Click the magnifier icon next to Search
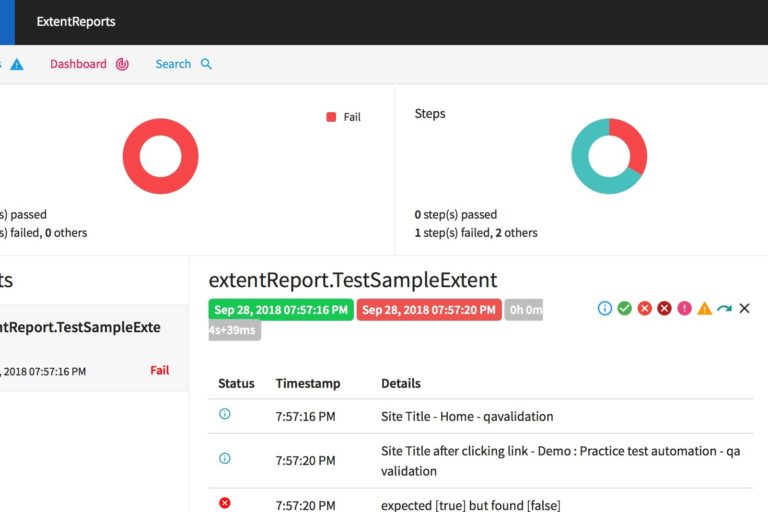 [x=207, y=64]
